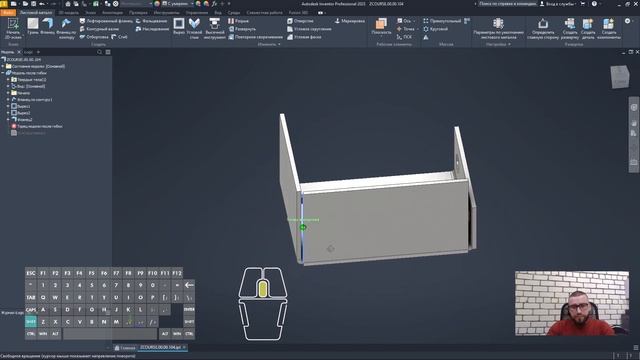This screenshot has height=360, width=640.
Task: Open Sheet Metal Defaults settings
Action: (498, 28)
